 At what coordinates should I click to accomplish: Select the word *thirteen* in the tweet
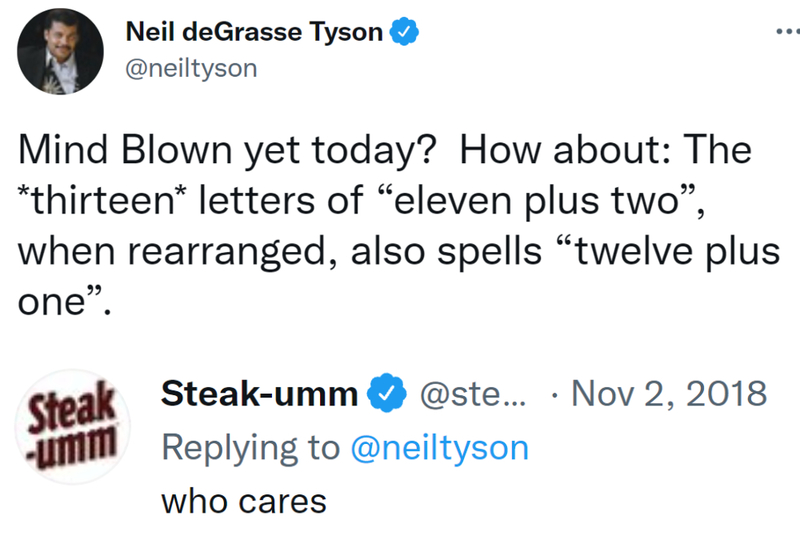pos(102,200)
